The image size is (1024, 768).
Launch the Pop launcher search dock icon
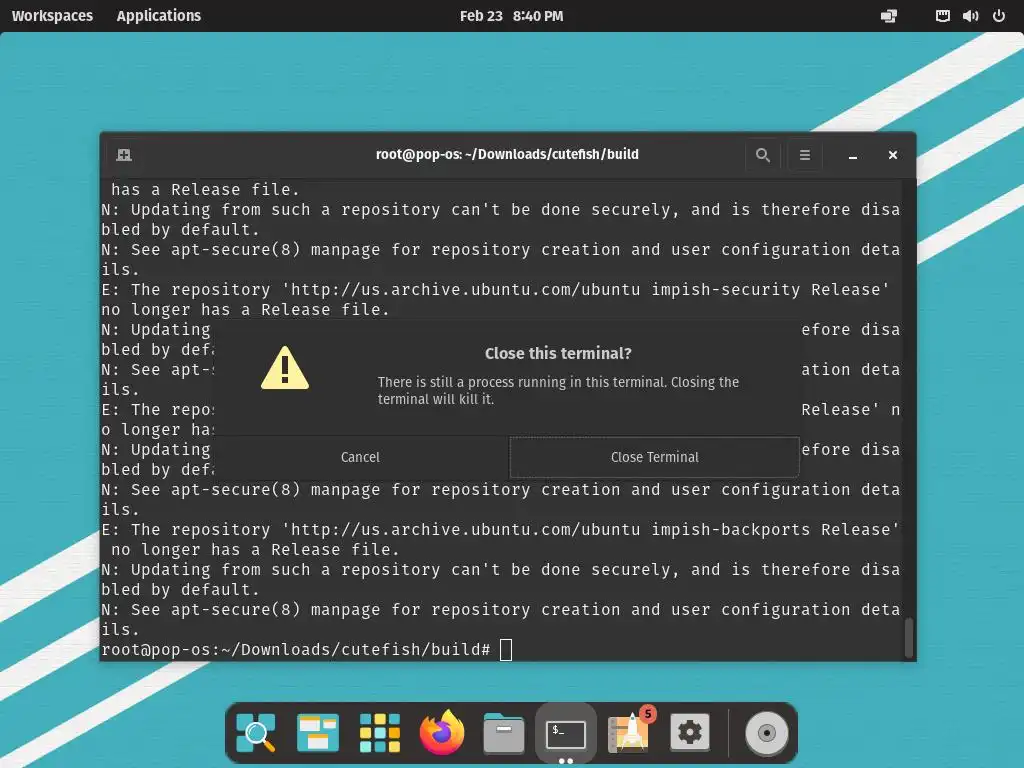click(255, 733)
